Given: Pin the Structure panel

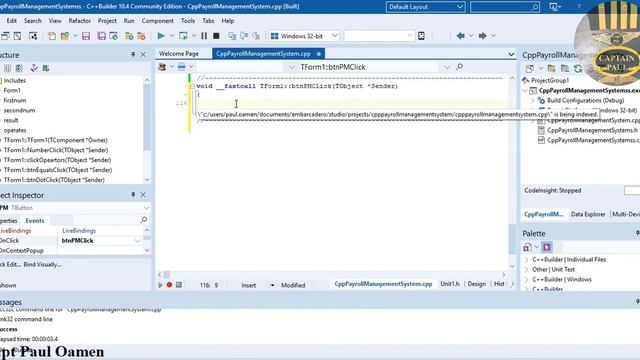Looking at the screenshot, I should click(x=133, y=54).
